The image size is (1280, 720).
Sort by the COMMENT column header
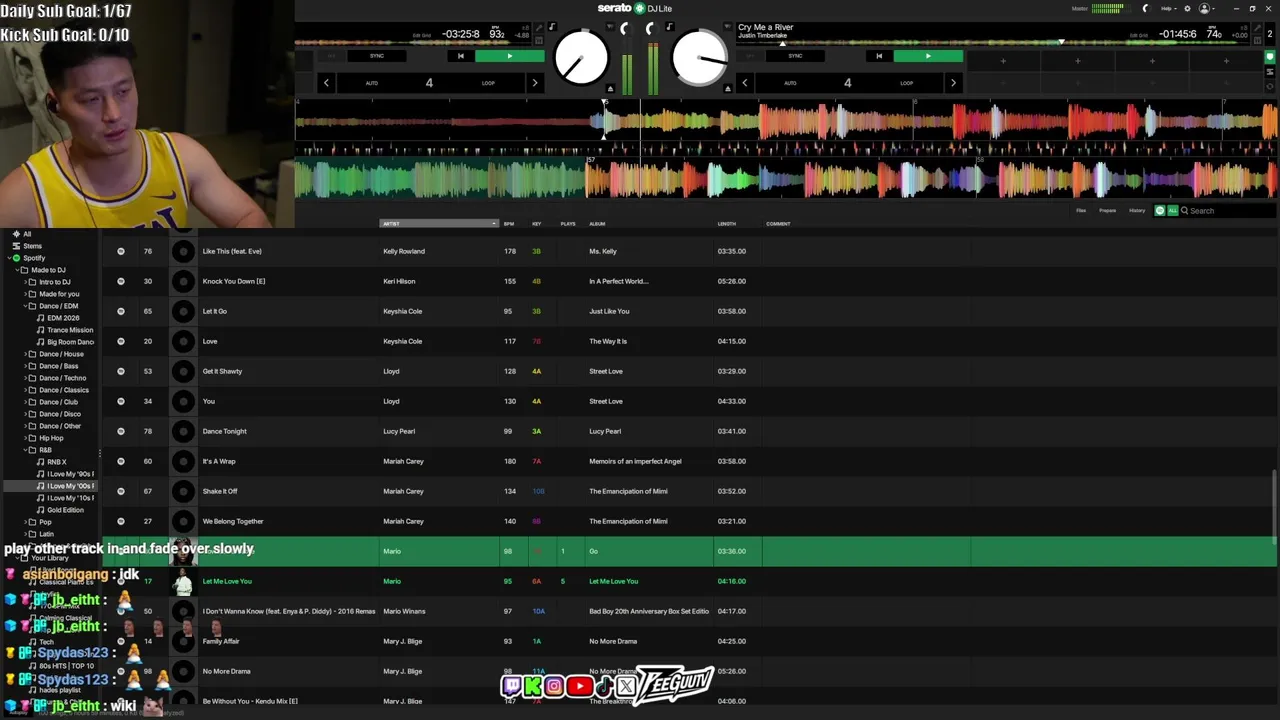click(x=778, y=224)
